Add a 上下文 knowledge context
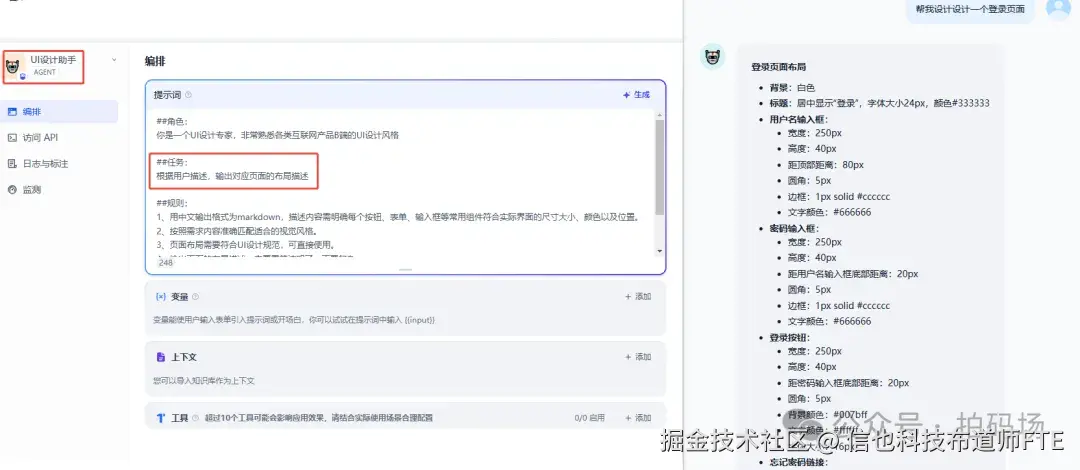 coord(638,357)
